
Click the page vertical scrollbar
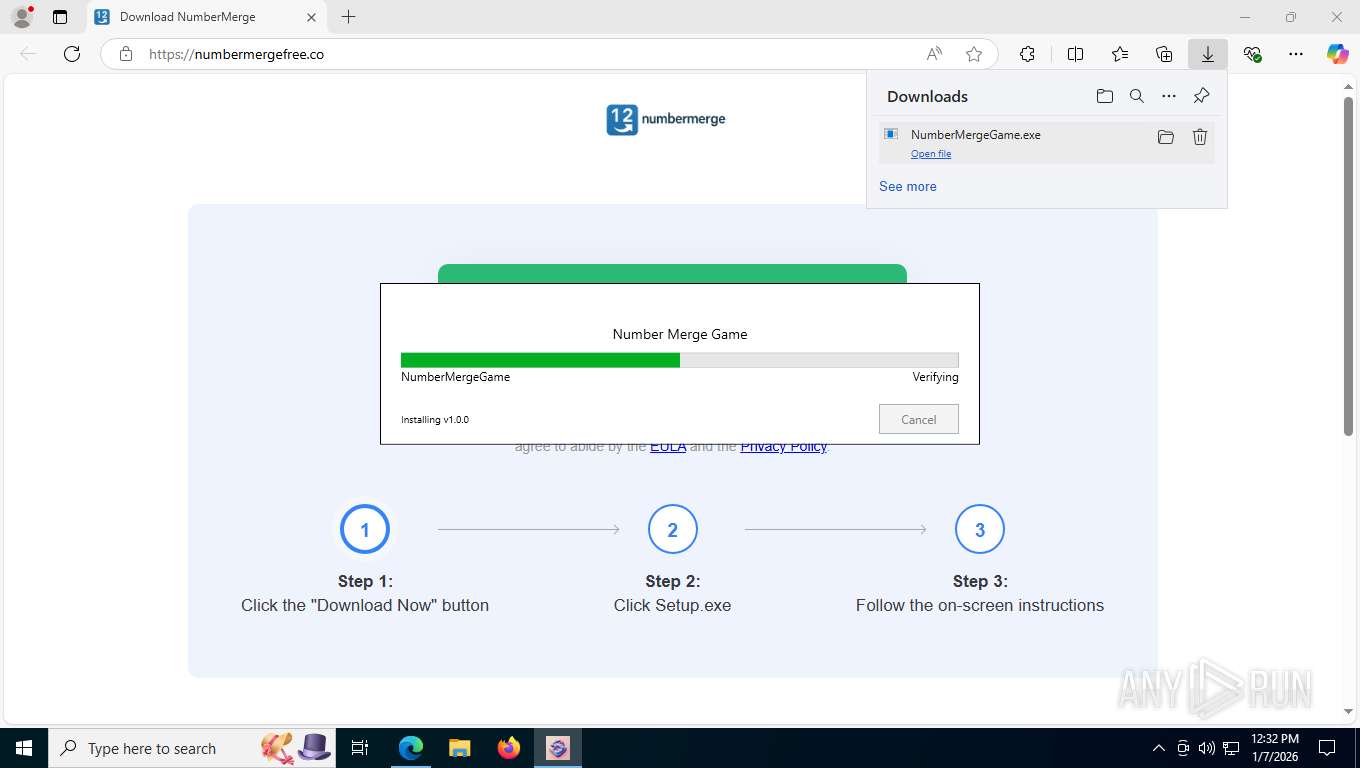[x=1348, y=265]
